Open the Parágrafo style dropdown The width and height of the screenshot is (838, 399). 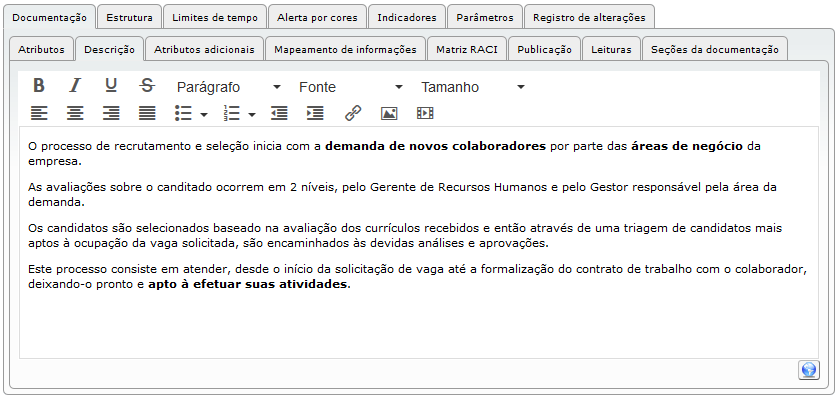[x=229, y=87]
